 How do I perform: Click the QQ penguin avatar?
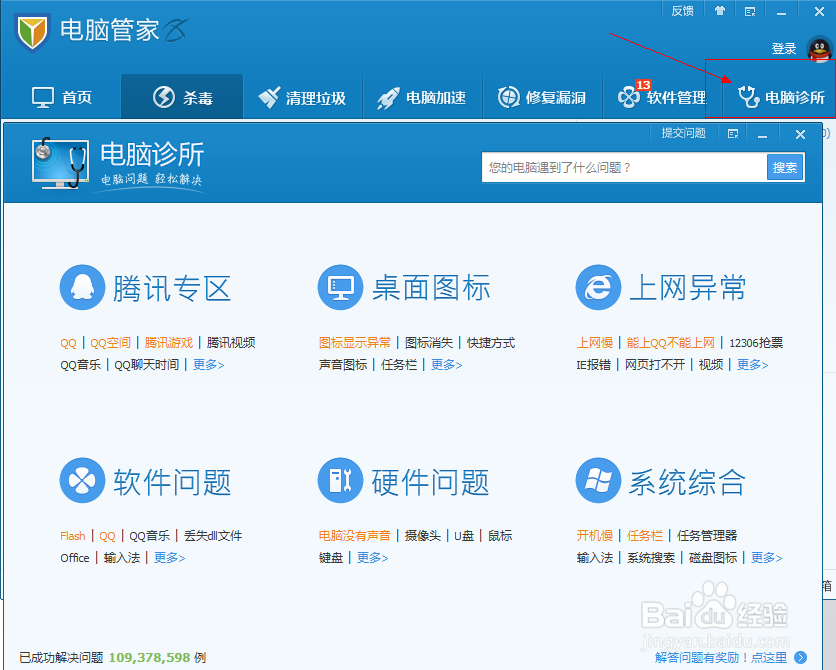[x=819, y=49]
